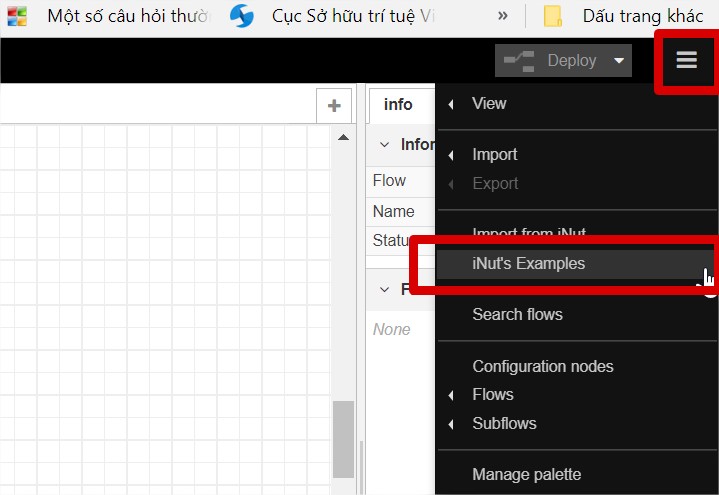Click the vertical canvas scrollbar thumb
This screenshot has width=719, height=495.
pyautogui.click(x=343, y=439)
